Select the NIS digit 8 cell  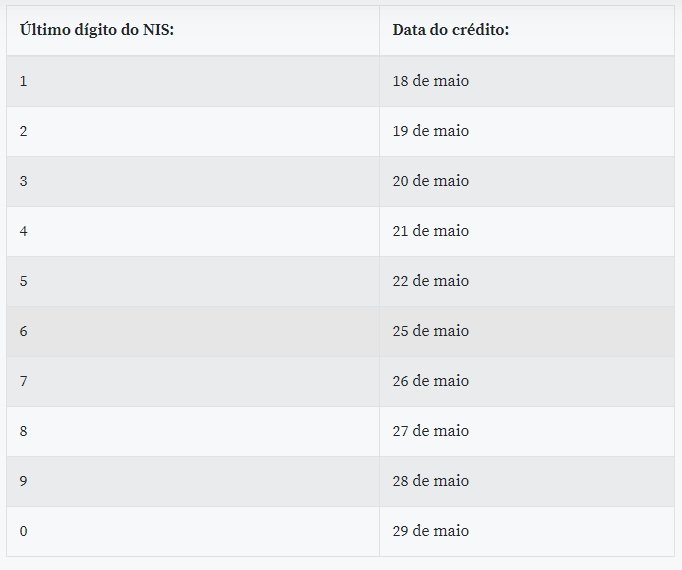coord(193,431)
